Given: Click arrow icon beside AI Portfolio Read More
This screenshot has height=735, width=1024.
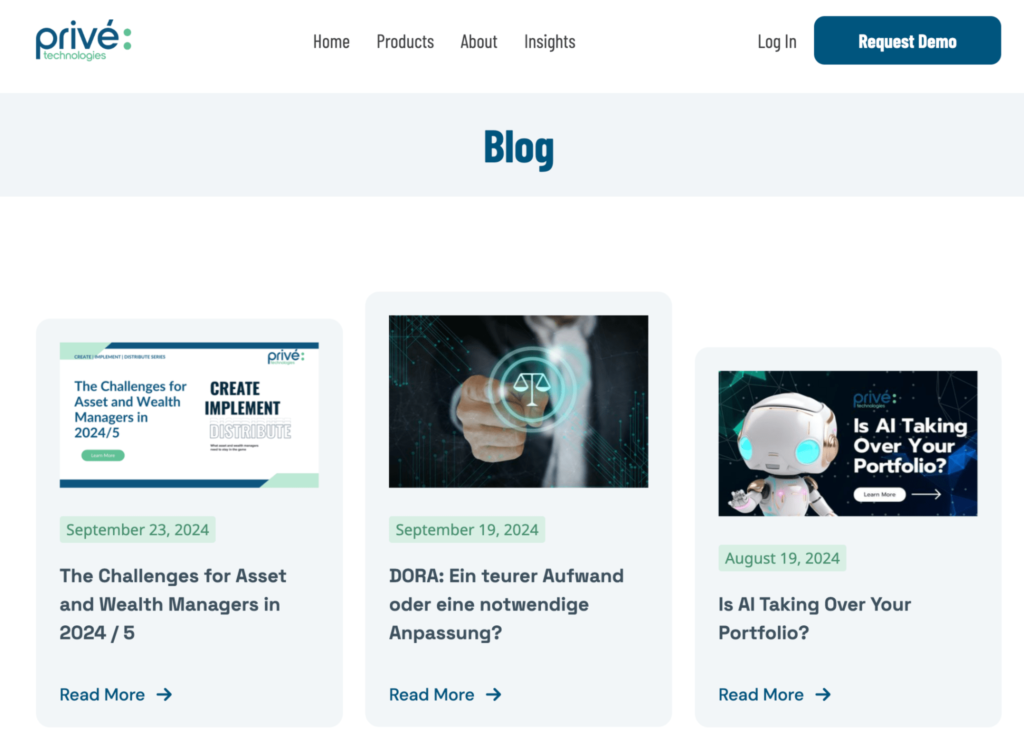Looking at the screenshot, I should pos(823,694).
